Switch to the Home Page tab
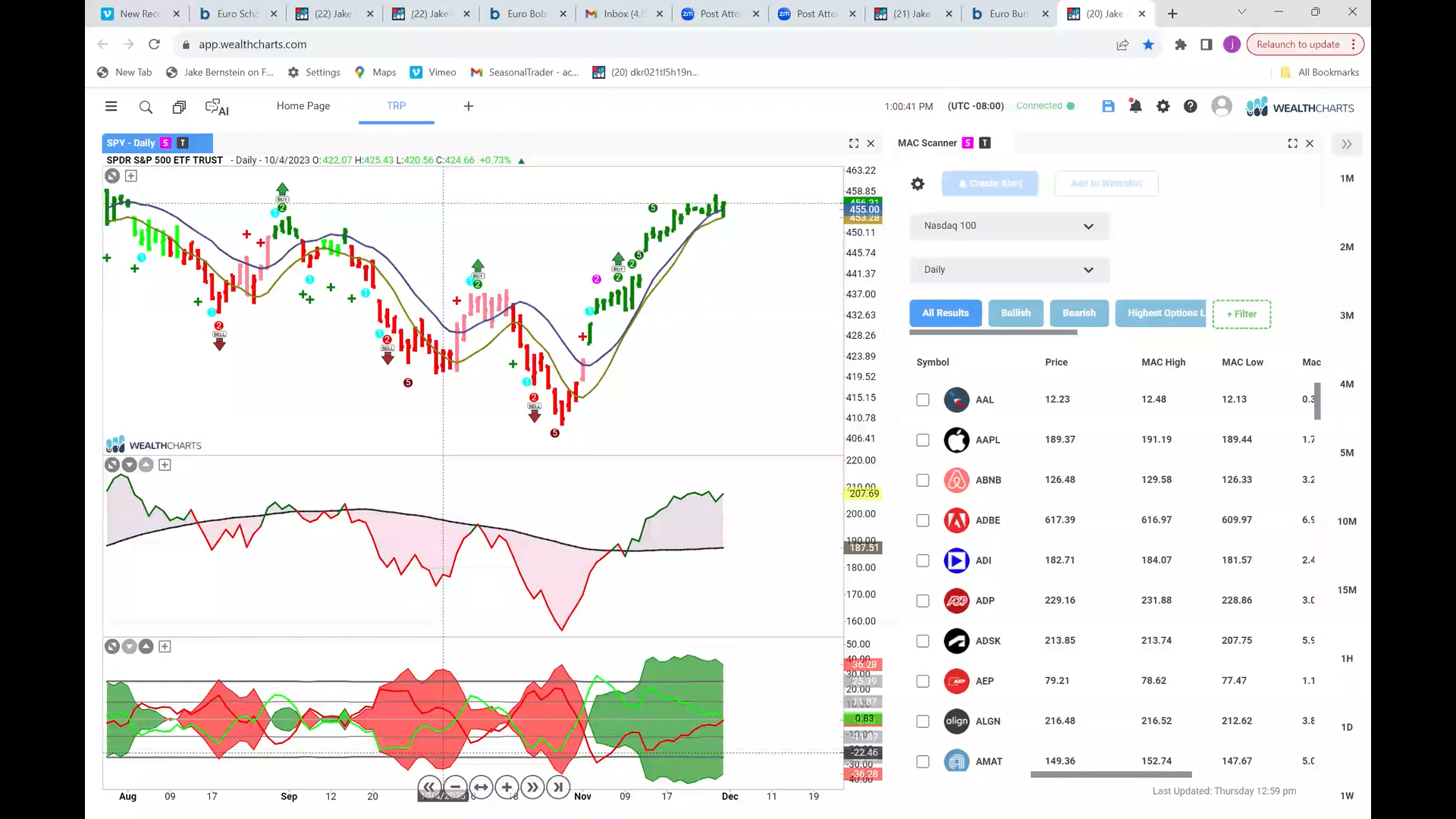The width and height of the screenshot is (1456, 819). [x=303, y=106]
